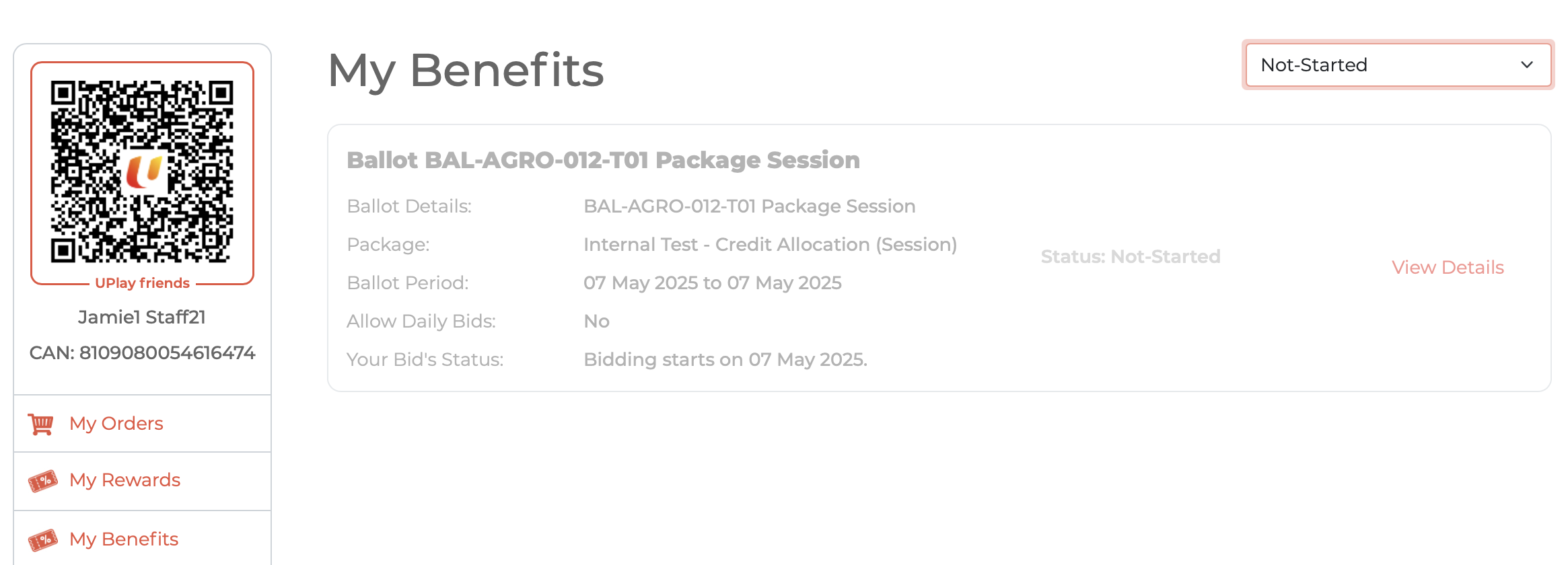
Task: Click the Jamie1 Staff21 member name
Action: [x=142, y=317]
